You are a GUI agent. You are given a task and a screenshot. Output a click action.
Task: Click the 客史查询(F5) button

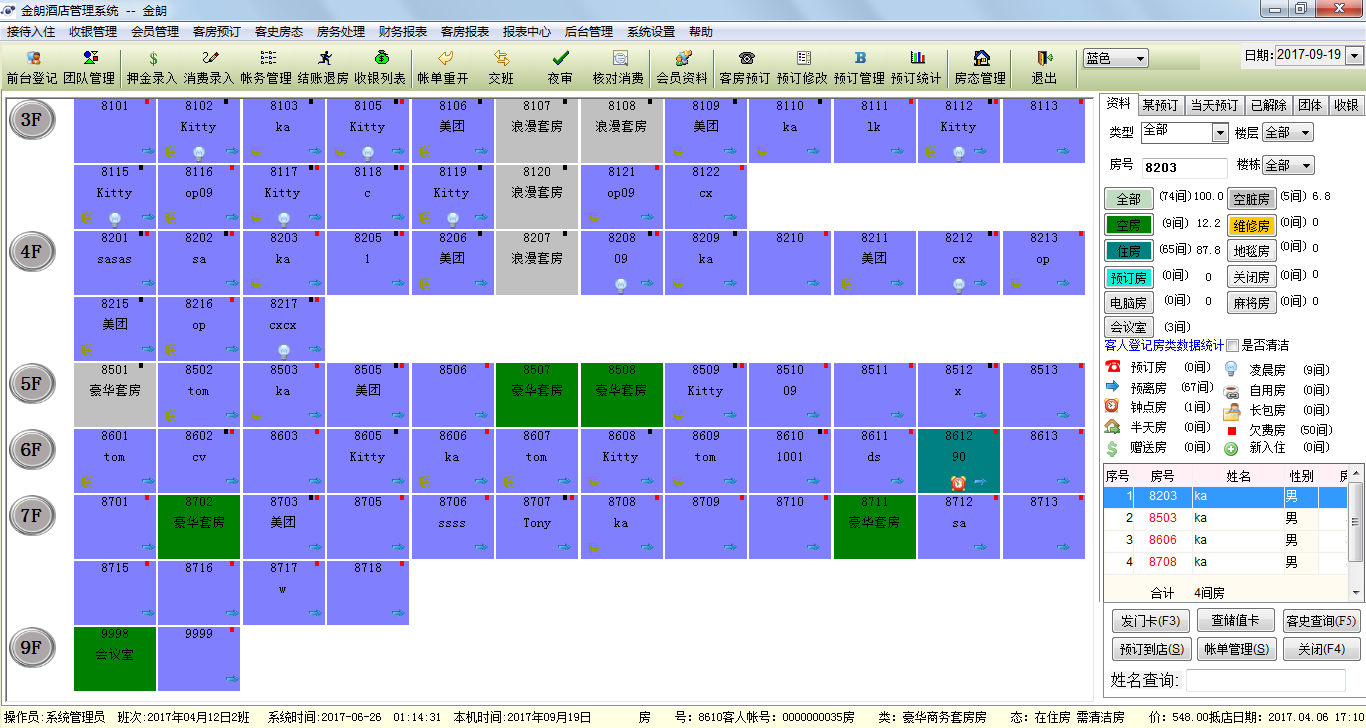pyautogui.click(x=1322, y=621)
